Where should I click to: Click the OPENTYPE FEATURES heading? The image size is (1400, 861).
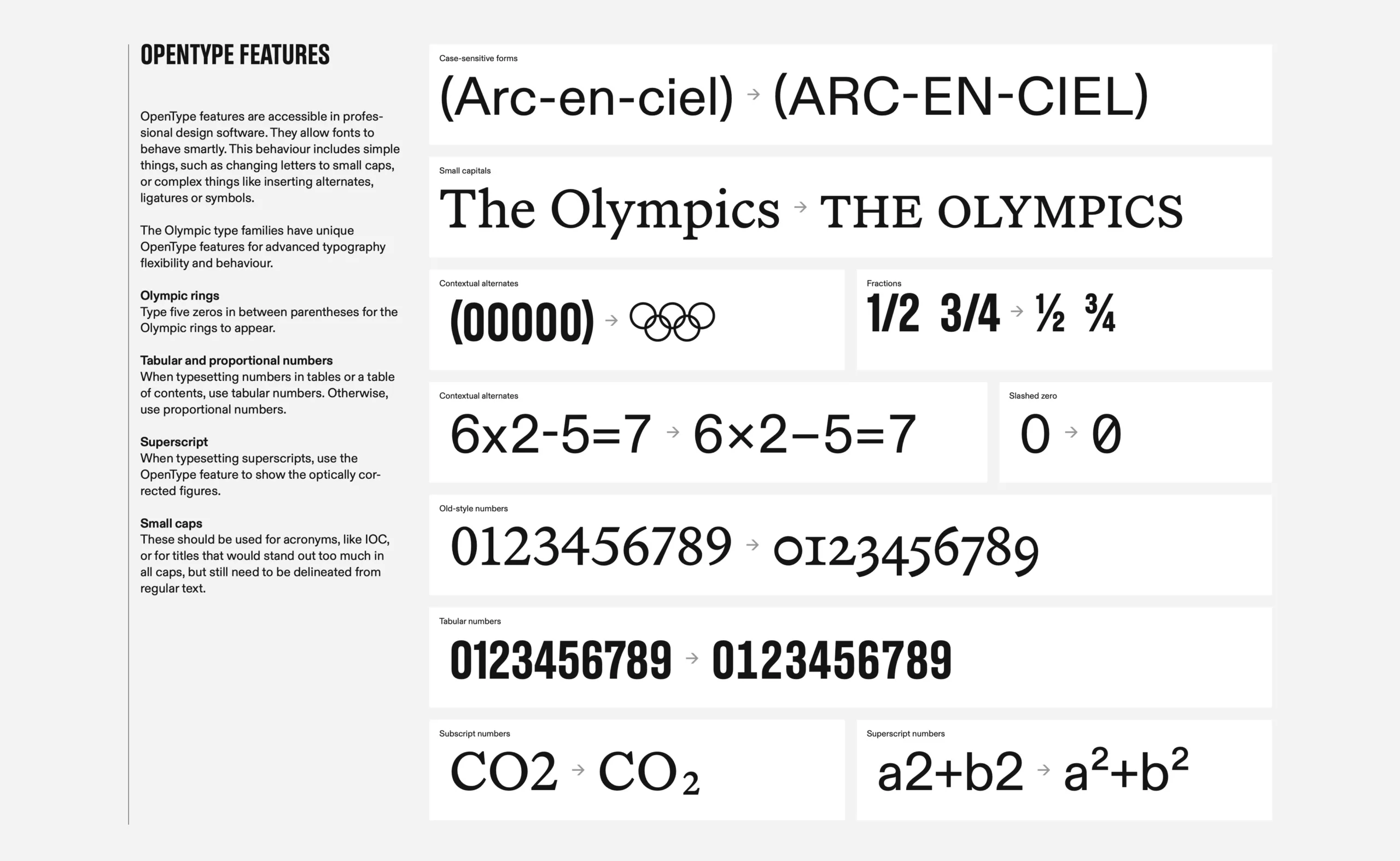(235, 55)
